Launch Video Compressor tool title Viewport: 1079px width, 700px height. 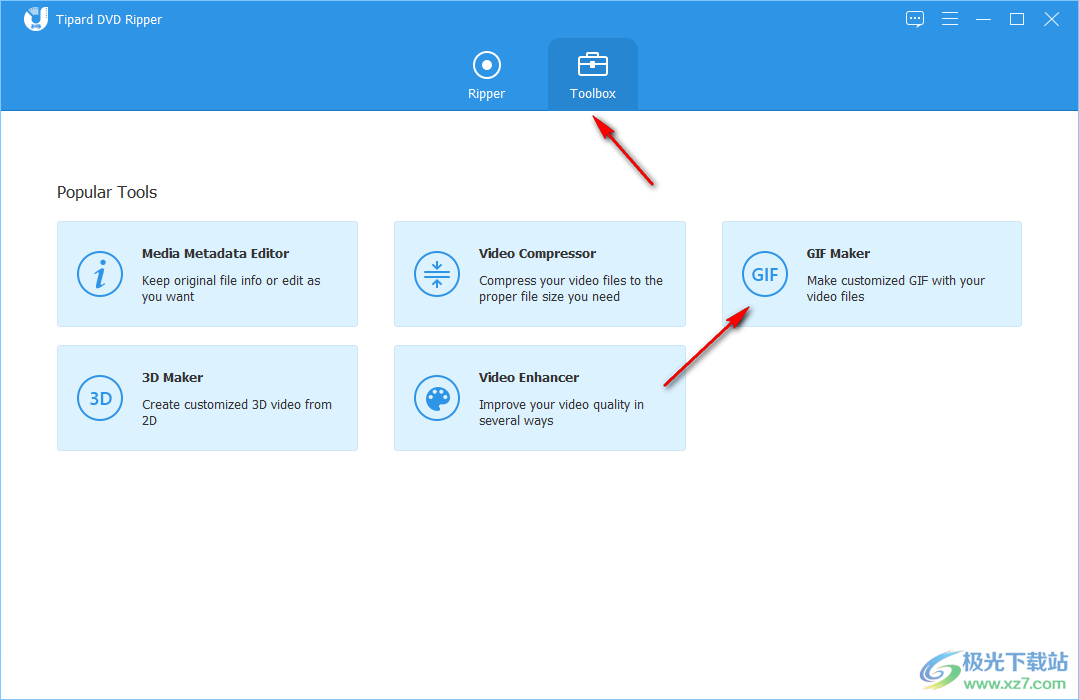click(x=537, y=253)
